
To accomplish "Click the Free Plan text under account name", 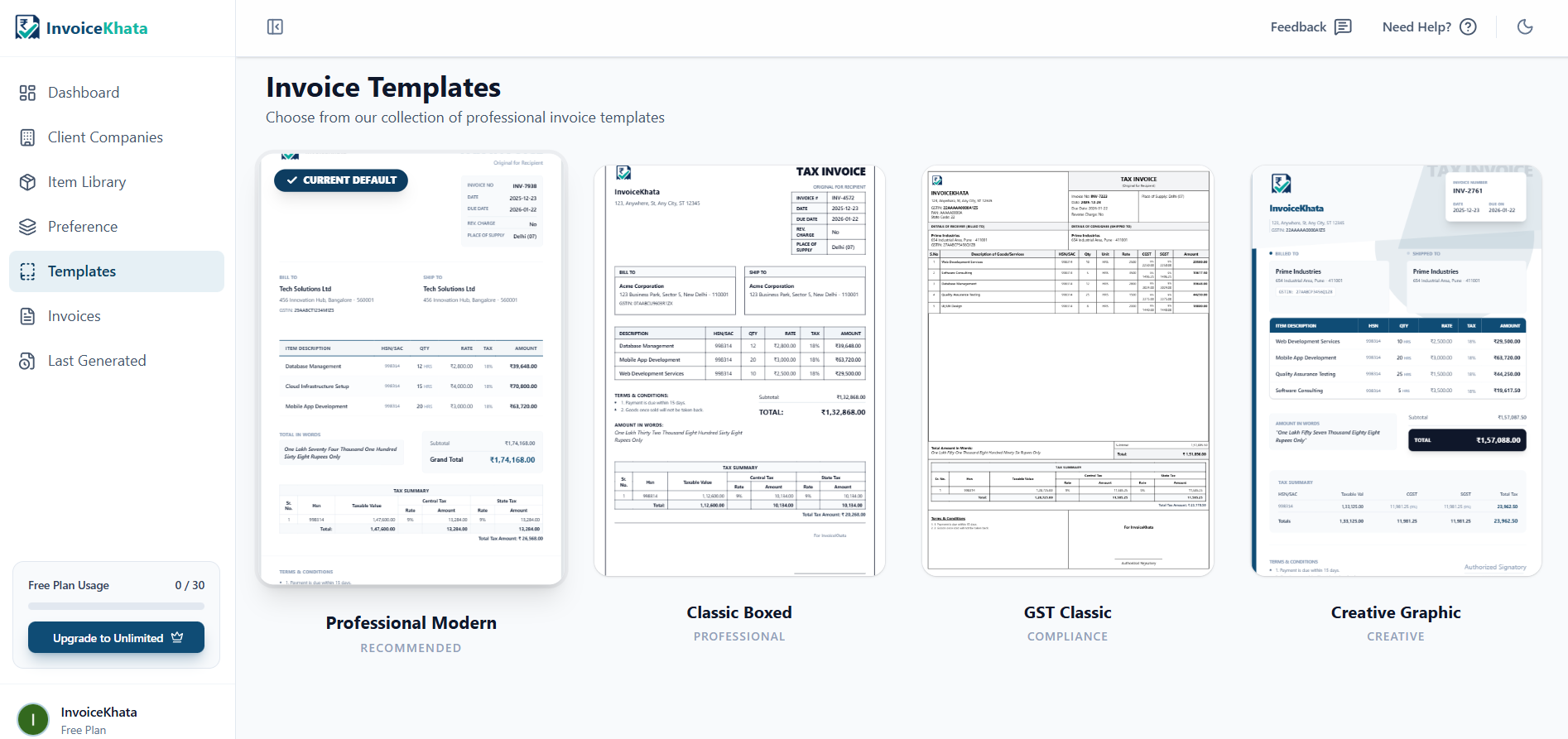I will (x=84, y=730).
